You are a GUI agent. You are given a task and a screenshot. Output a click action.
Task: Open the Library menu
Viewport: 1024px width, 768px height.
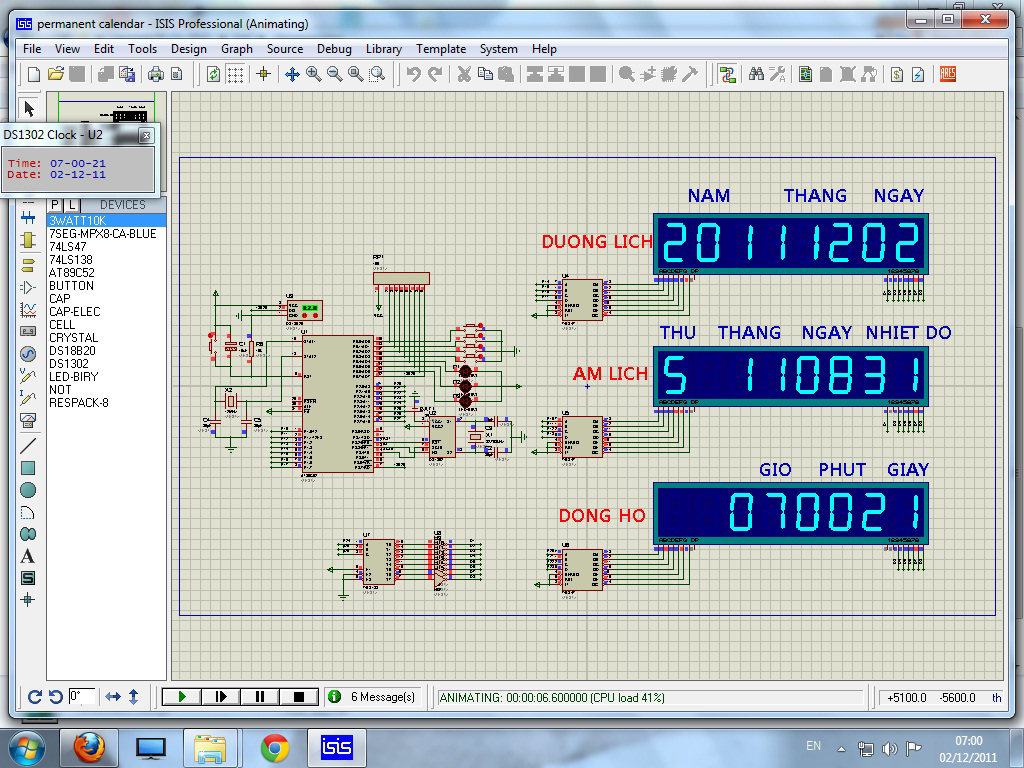(x=383, y=48)
